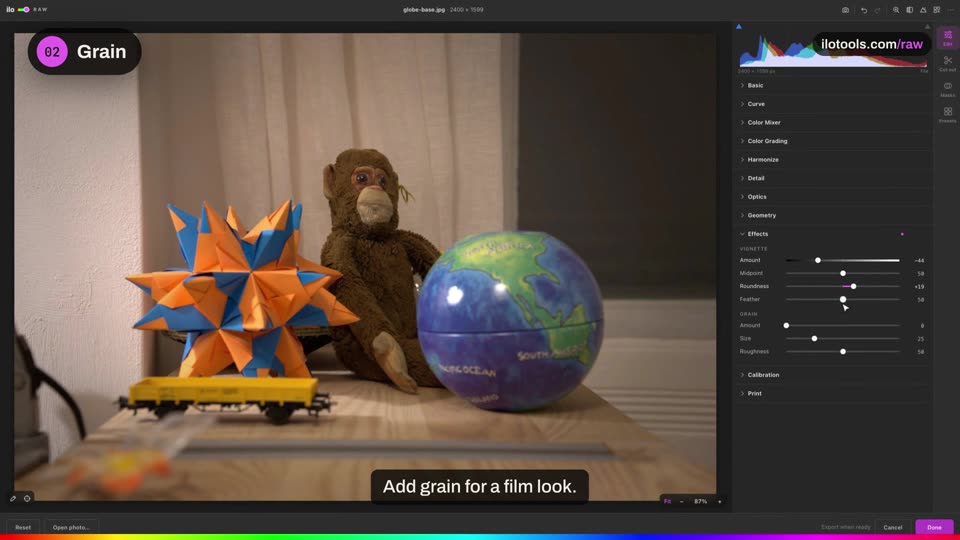Click the Vignette Amount value -44
Image resolution: width=960 pixels, height=540 pixels.
pos(919,261)
